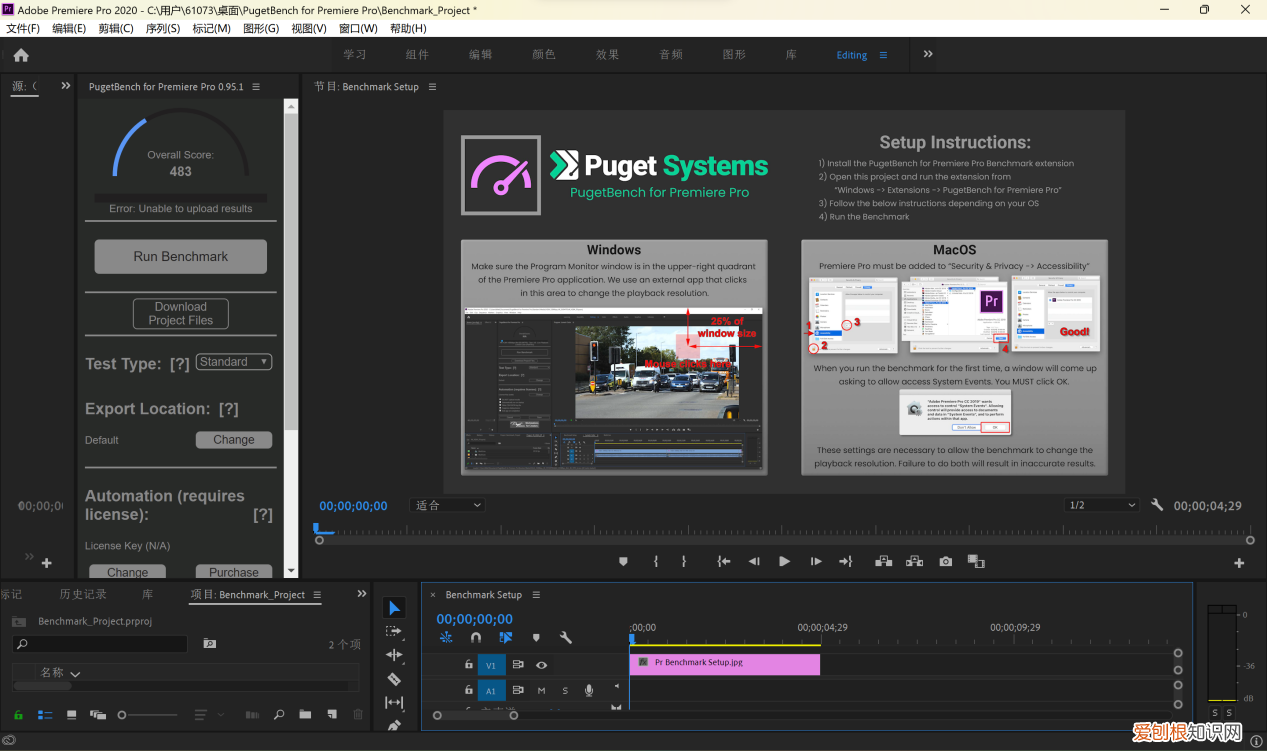This screenshot has width=1267, height=751.
Task: Click the Export Frame camera icon
Action: pyautogui.click(x=945, y=562)
